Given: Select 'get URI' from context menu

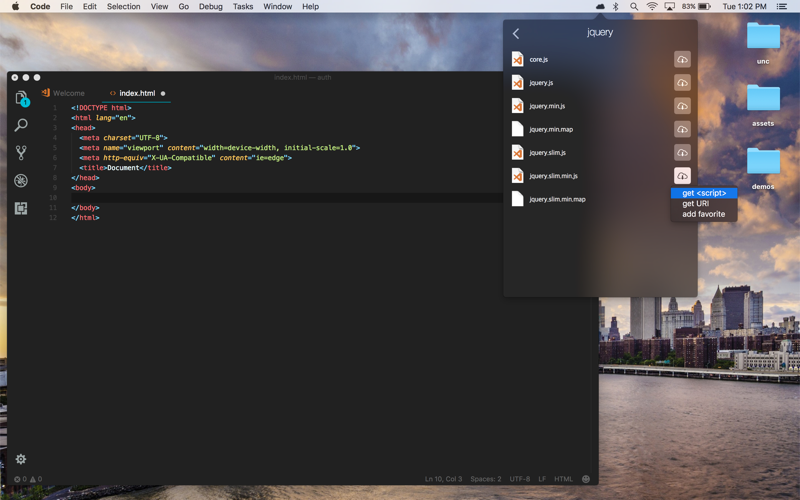Looking at the screenshot, I should tap(695, 204).
